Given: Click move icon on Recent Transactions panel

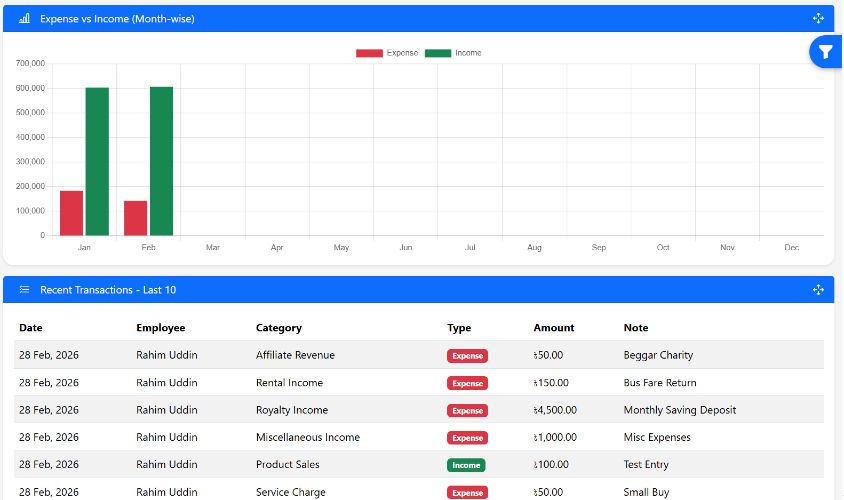Looking at the screenshot, I should pyautogui.click(x=818, y=290).
